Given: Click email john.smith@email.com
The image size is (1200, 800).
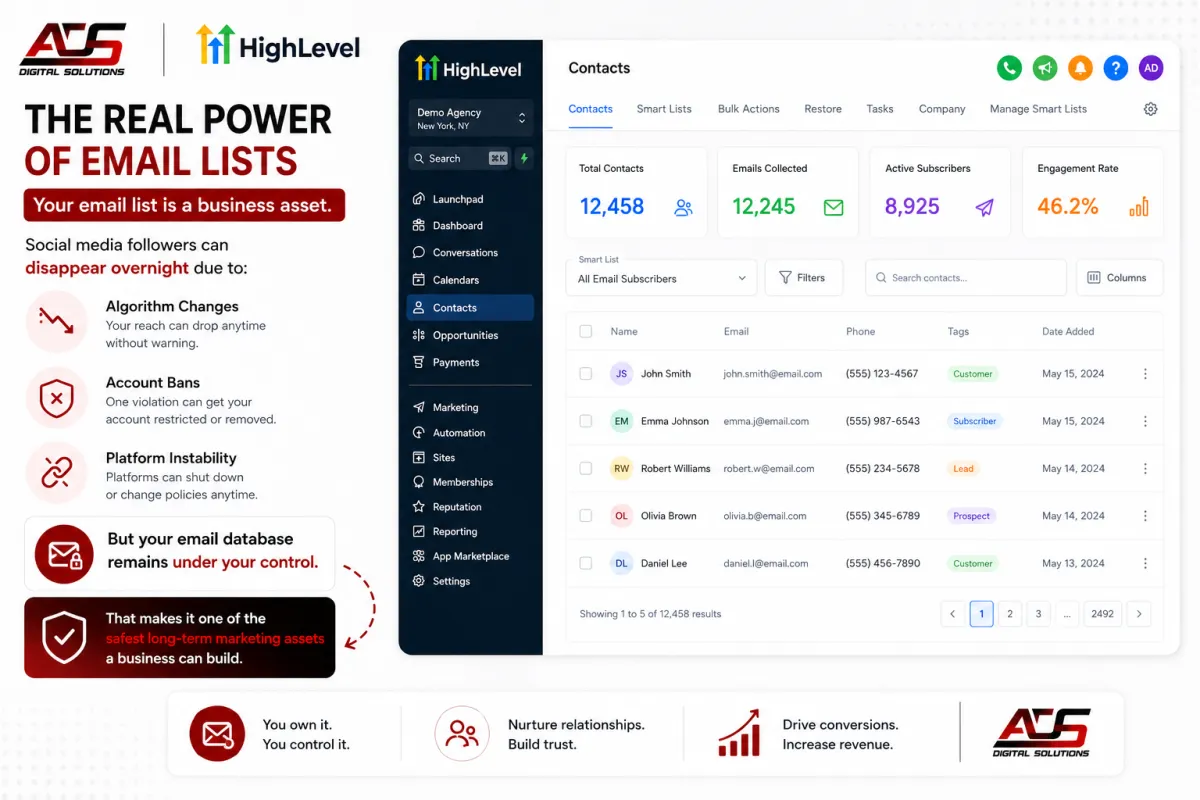Looking at the screenshot, I should tap(772, 374).
